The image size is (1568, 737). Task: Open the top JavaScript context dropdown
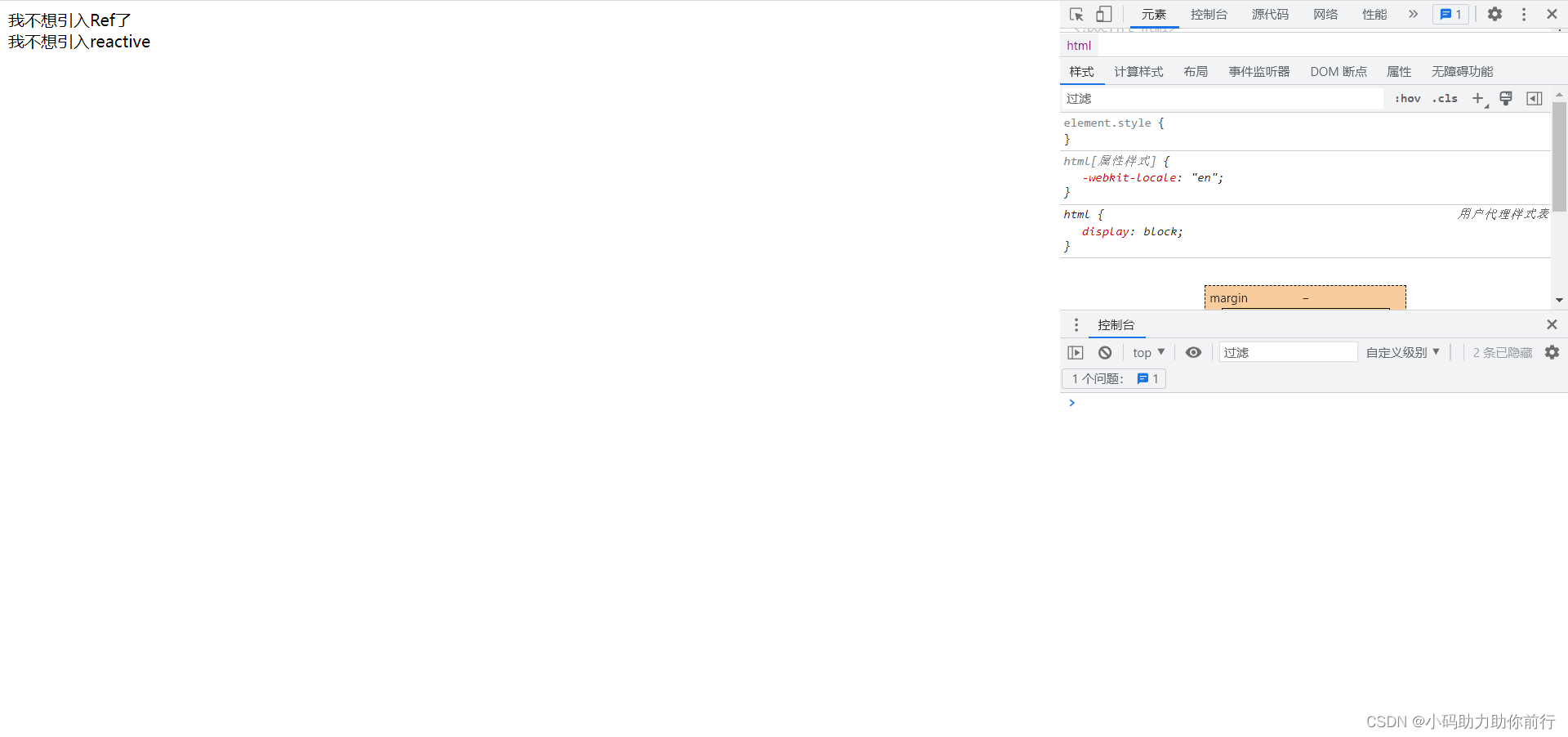[1149, 353]
